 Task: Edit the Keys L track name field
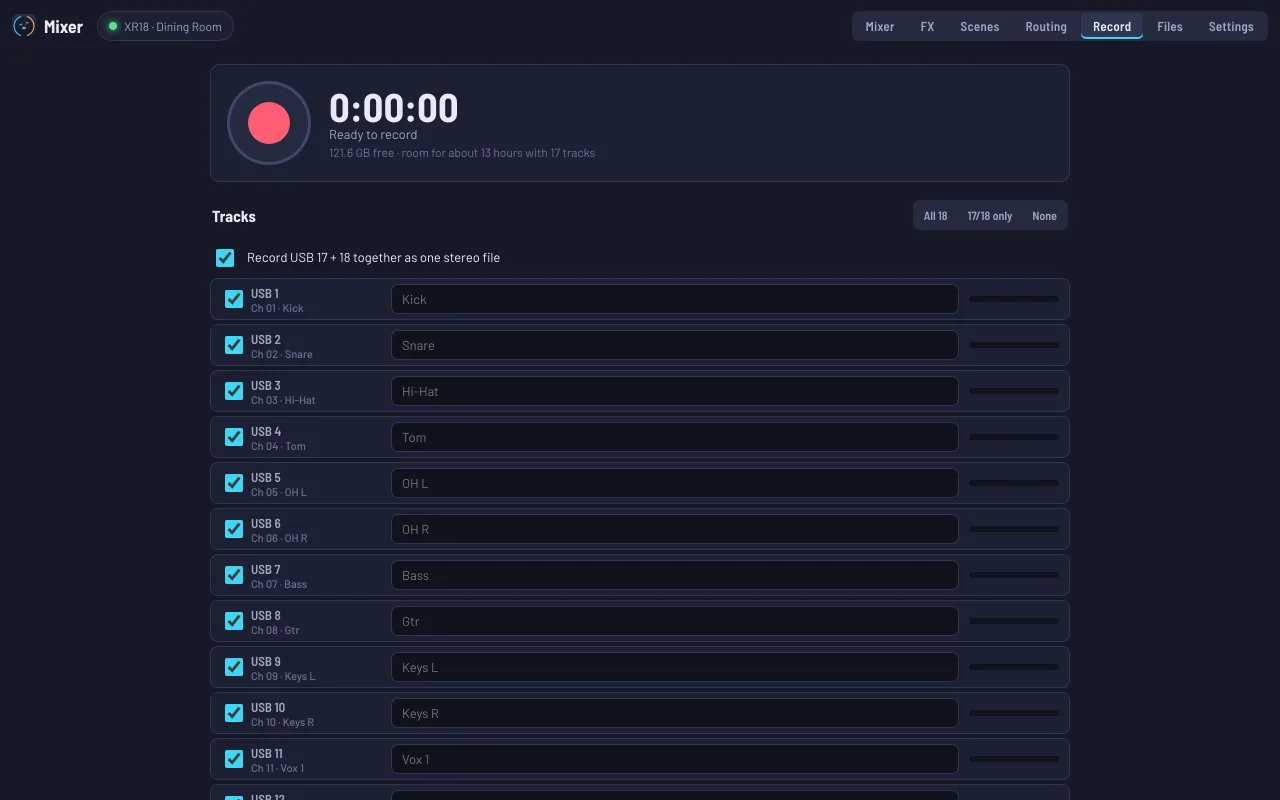(675, 667)
